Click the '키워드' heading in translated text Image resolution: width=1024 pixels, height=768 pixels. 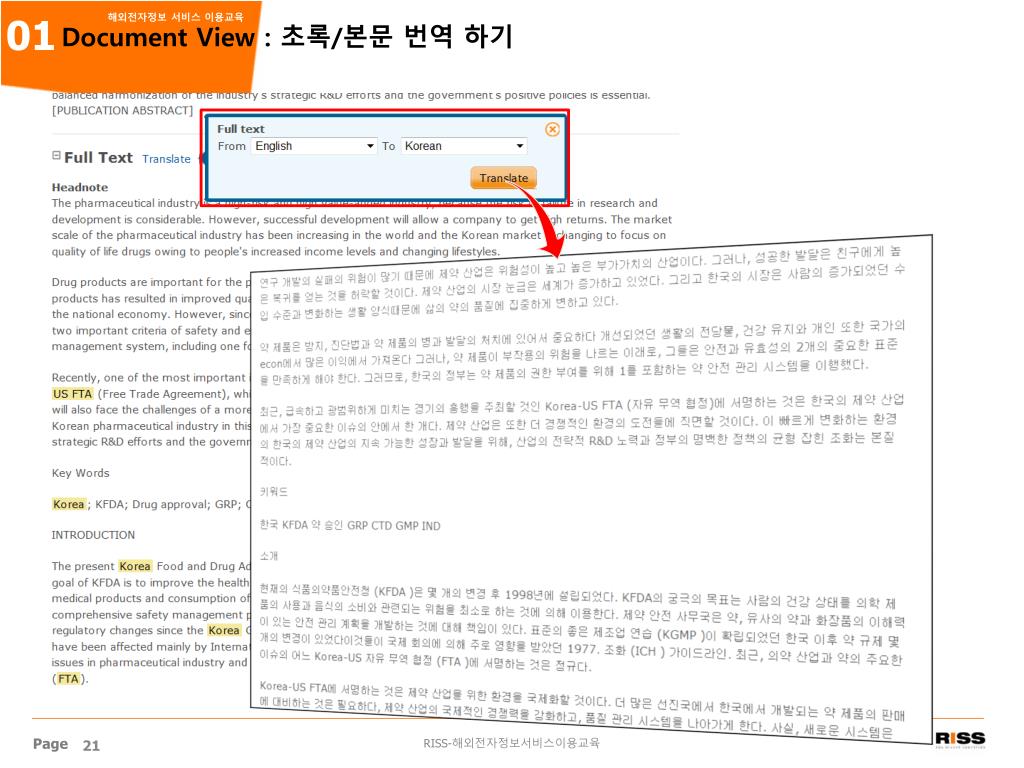(274, 491)
